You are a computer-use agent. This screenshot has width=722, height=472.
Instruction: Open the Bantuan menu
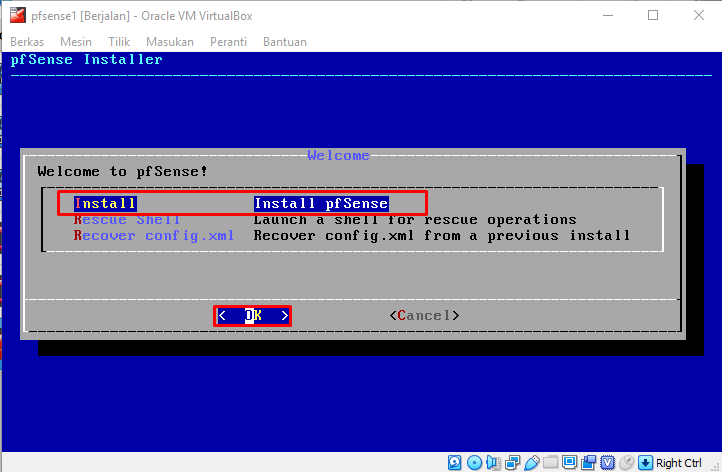click(285, 42)
